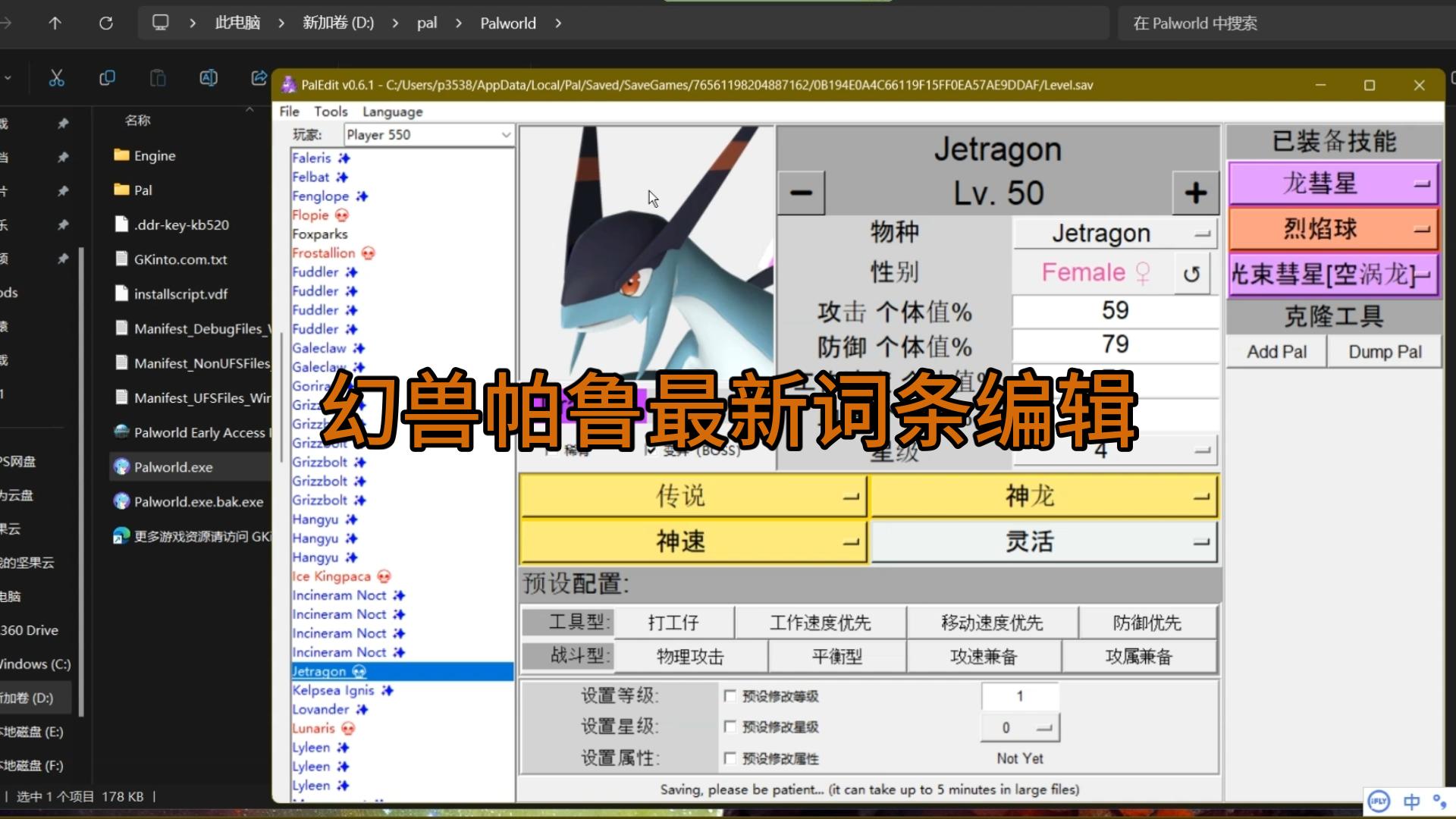Enable the 预设修改属性 checkbox
This screenshot has width=1456, height=819.
click(x=730, y=758)
